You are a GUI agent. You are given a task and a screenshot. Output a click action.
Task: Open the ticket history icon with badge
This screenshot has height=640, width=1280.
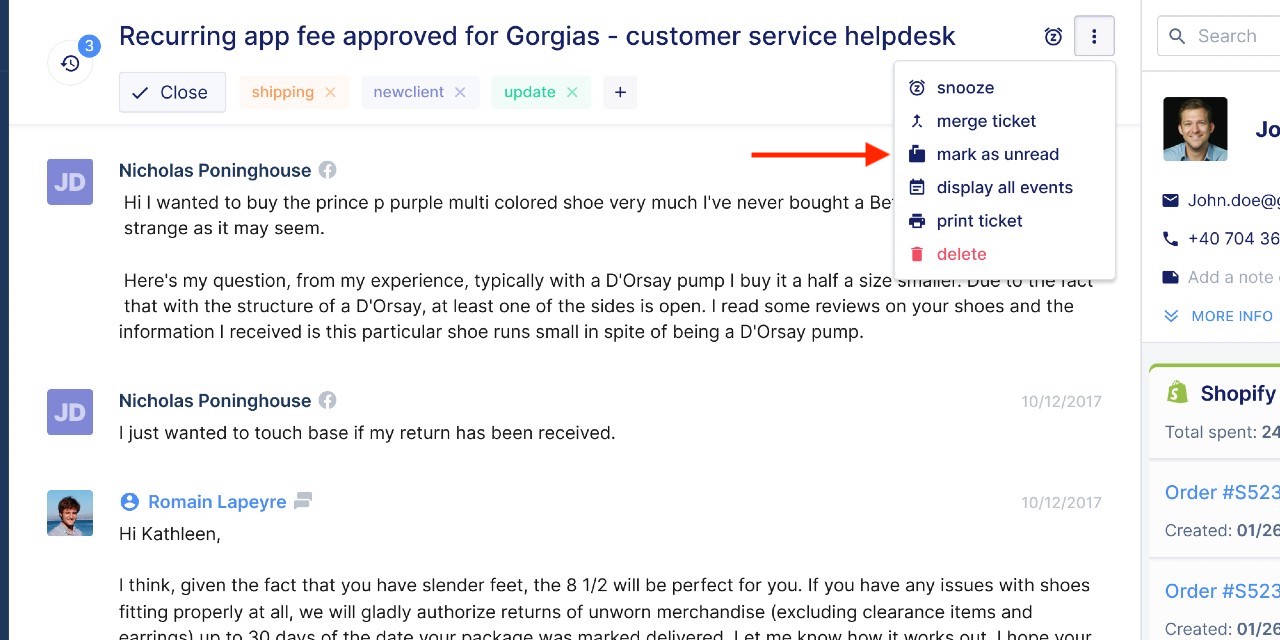coord(70,63)
